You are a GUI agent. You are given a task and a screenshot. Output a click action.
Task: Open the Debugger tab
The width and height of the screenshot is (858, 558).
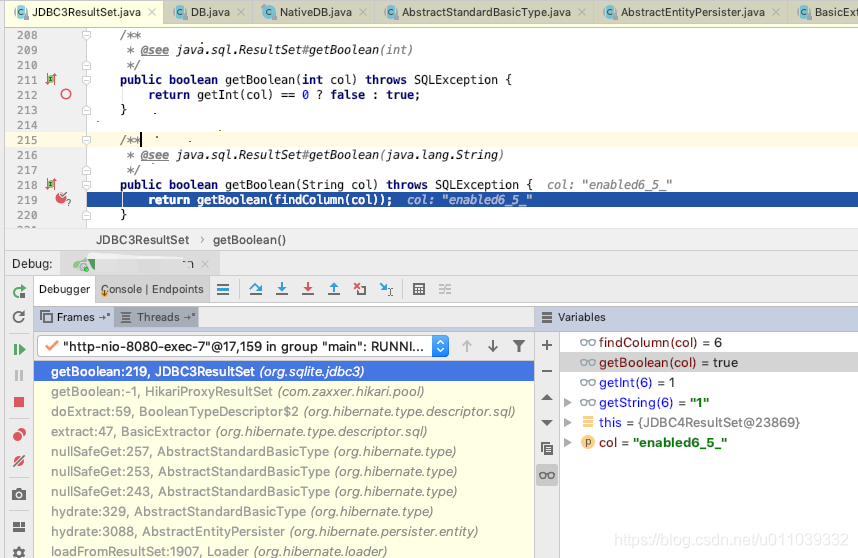(x=64, y=289)
